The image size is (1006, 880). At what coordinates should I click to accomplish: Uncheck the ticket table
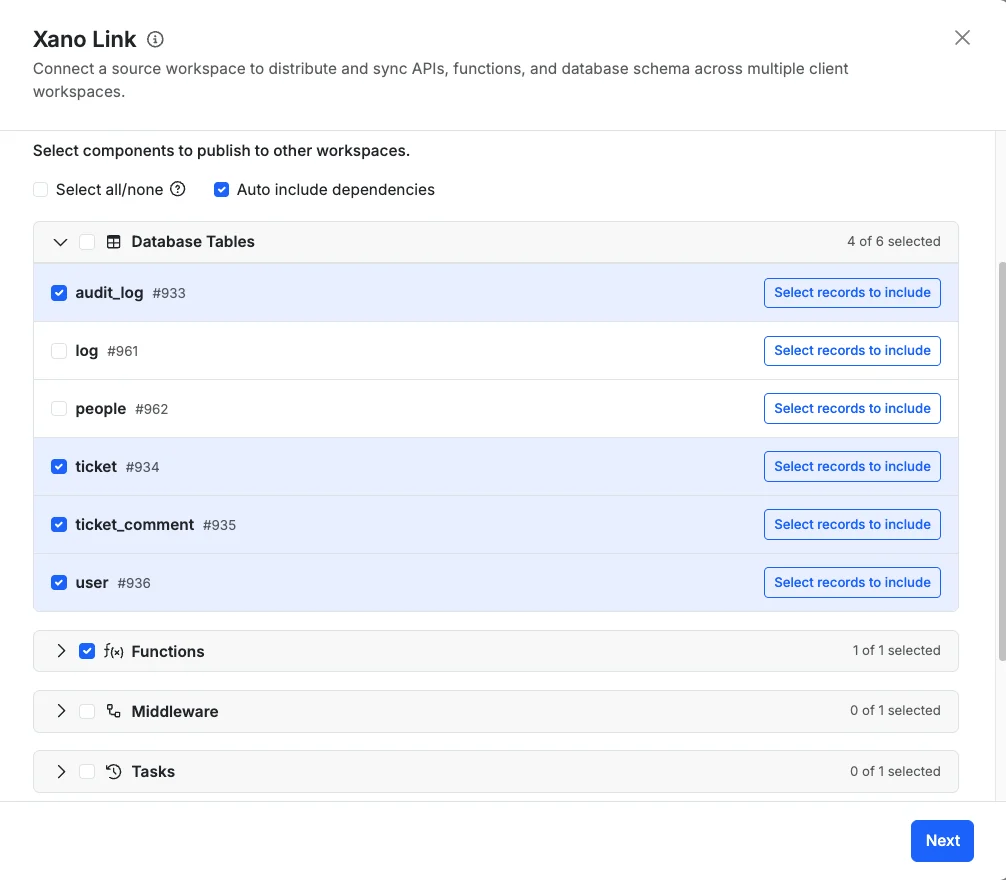click(58, 466)
